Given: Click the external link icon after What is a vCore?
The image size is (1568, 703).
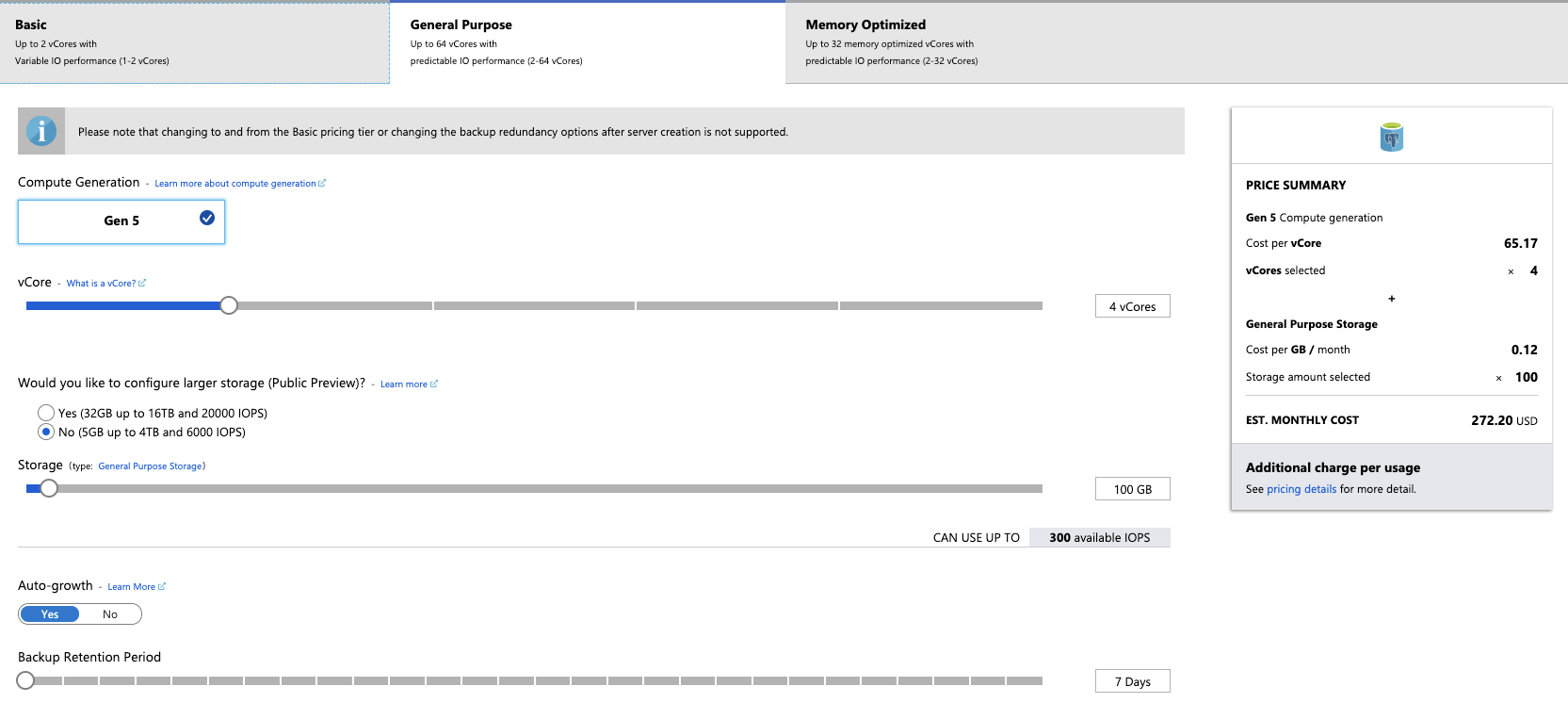Looking at the screenshot, I should [x=142, y=283].
